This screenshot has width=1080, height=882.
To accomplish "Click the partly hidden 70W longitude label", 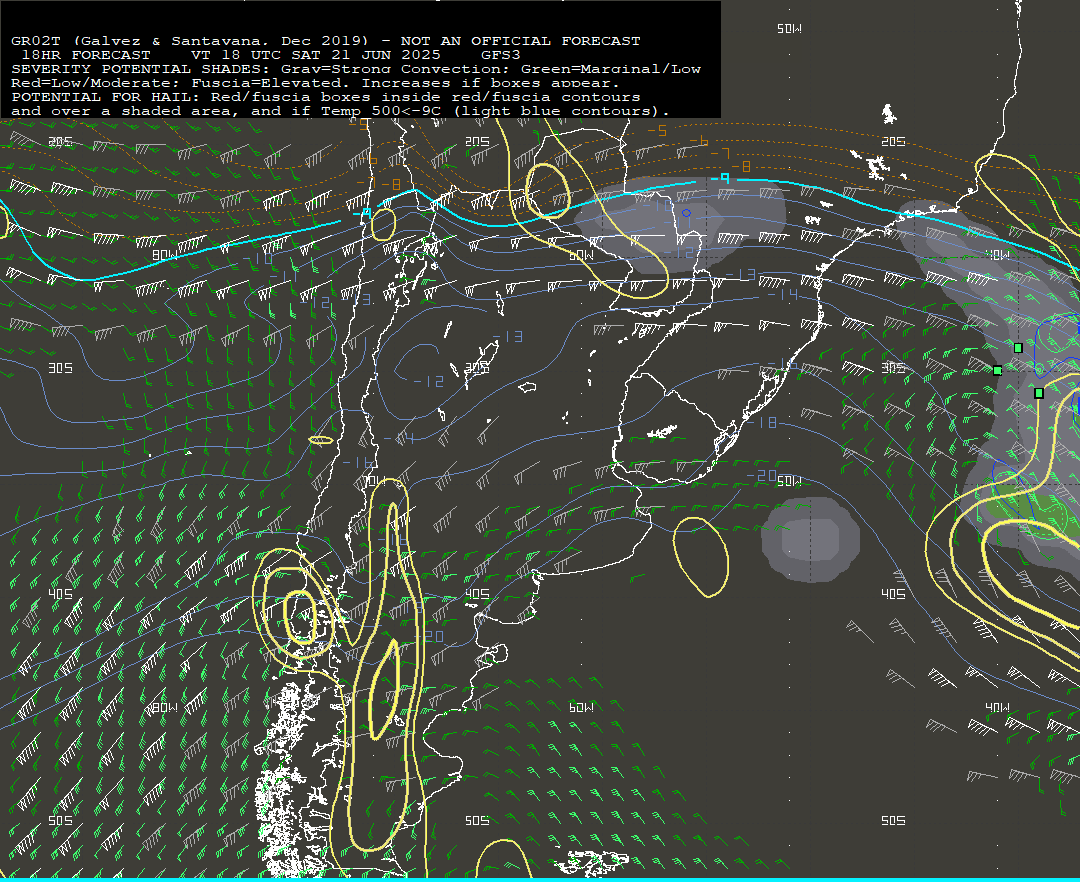I will click(376, 480).
